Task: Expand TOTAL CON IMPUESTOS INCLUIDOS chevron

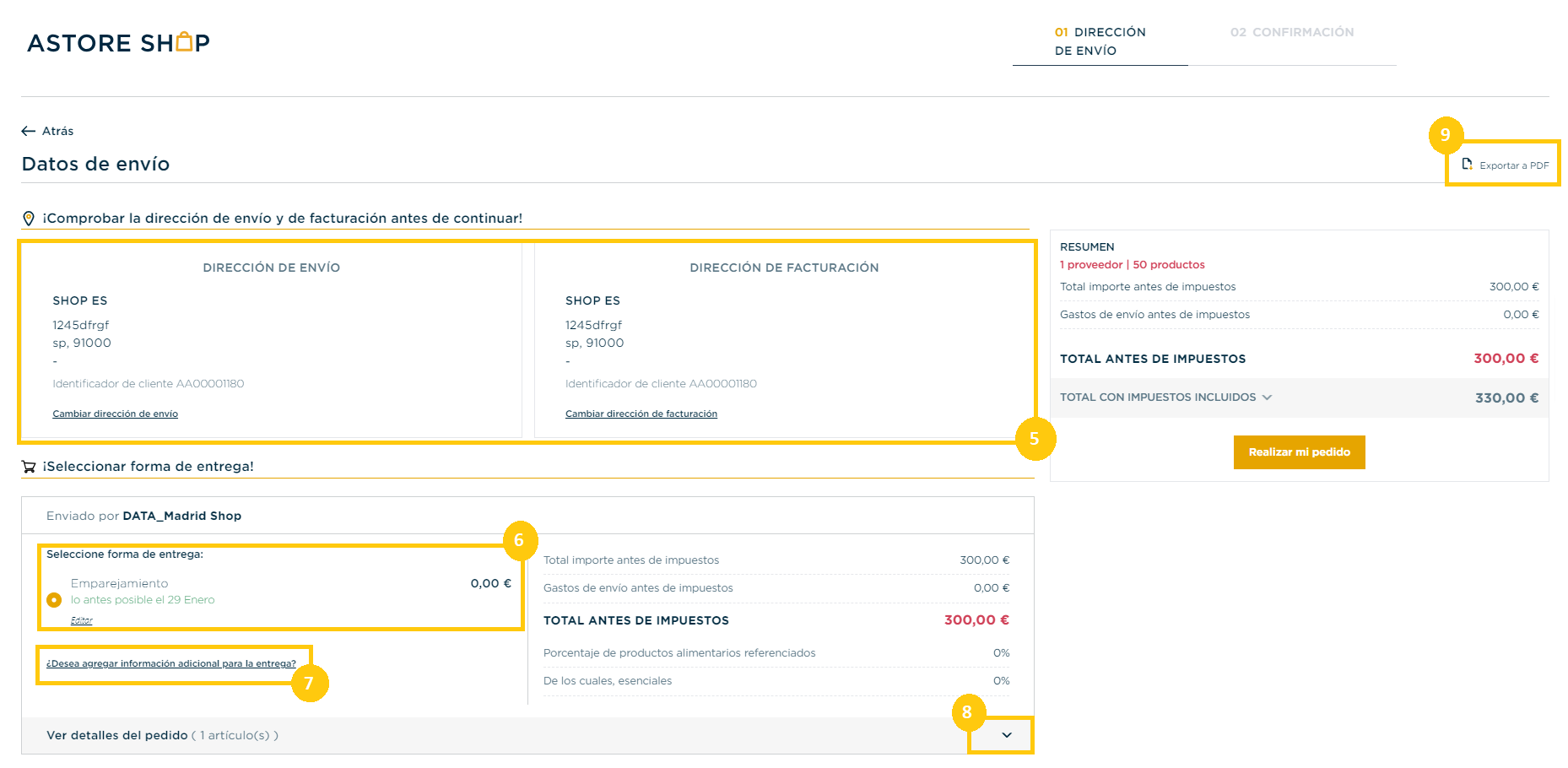Action: (1267, 398)
